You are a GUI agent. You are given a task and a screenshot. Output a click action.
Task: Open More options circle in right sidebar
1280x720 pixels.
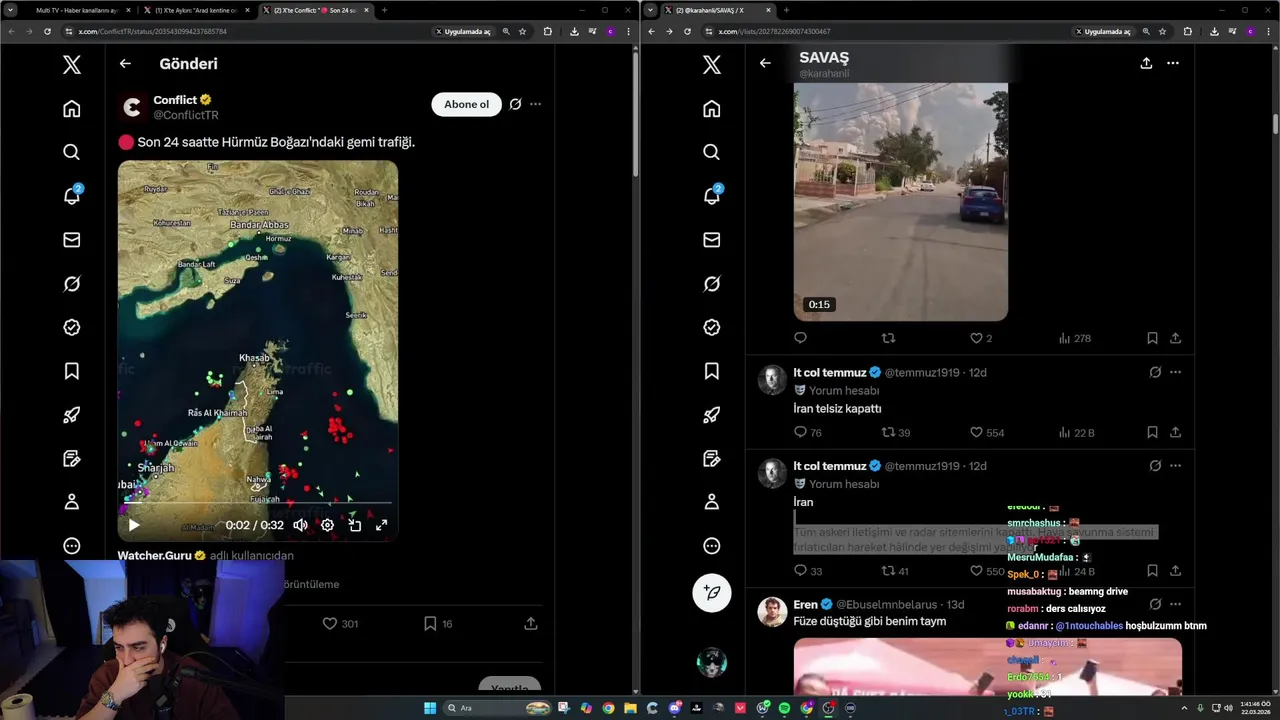pos(711,546)
